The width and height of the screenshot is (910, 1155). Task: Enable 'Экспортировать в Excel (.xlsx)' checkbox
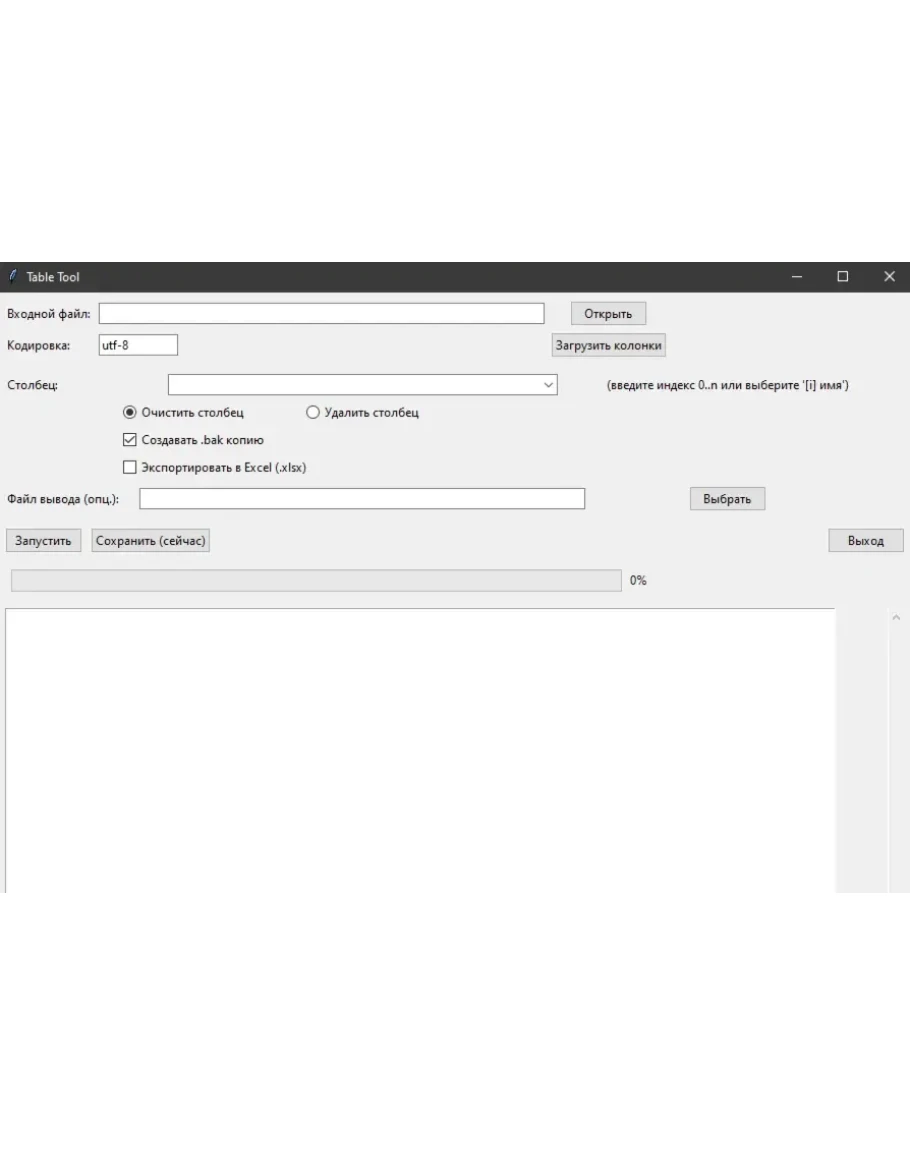pyautogui.click(x=129, y=467)
